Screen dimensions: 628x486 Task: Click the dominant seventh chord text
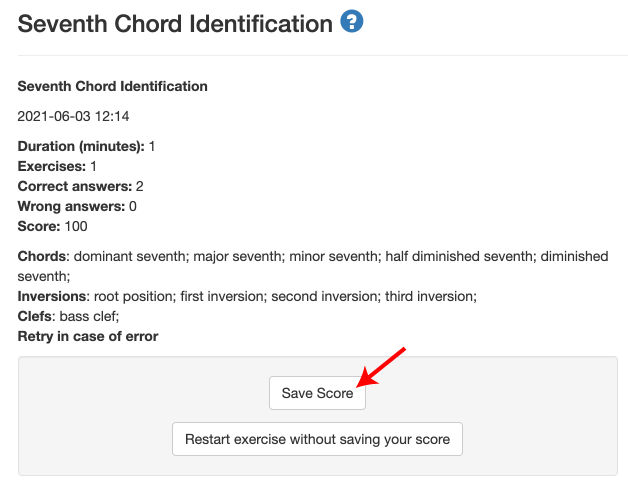[131, 256]
